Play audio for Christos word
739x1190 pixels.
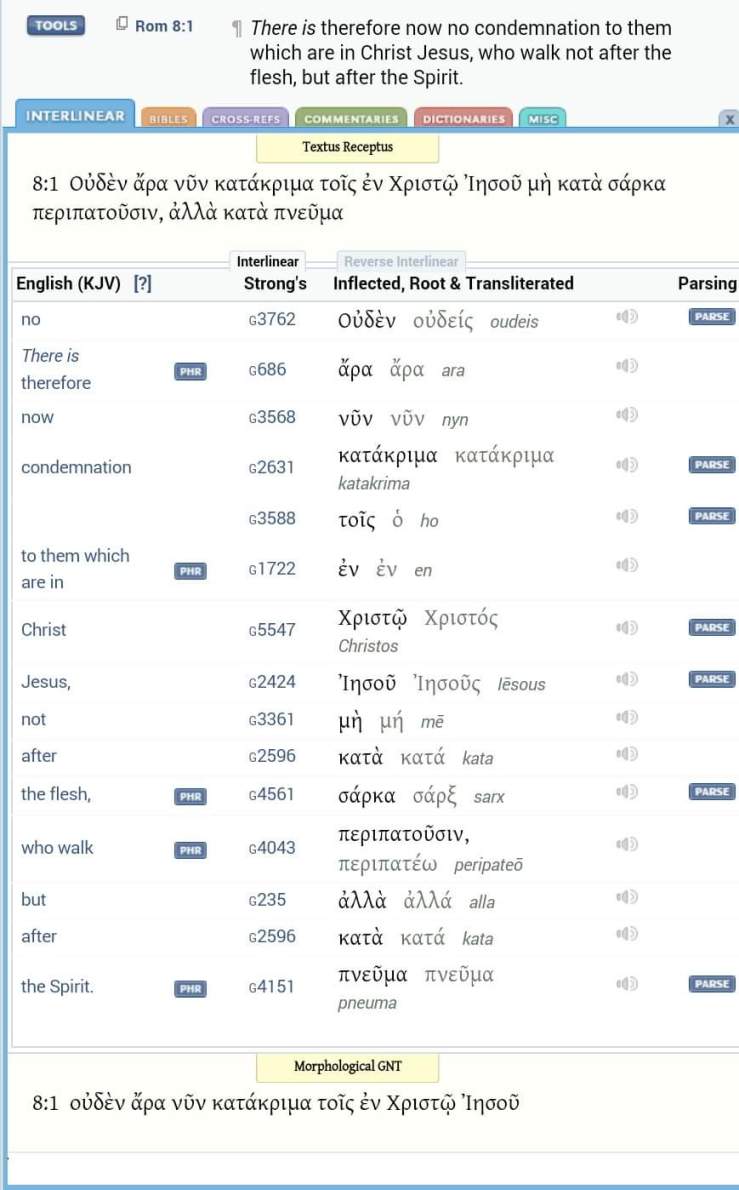(627, 628)
